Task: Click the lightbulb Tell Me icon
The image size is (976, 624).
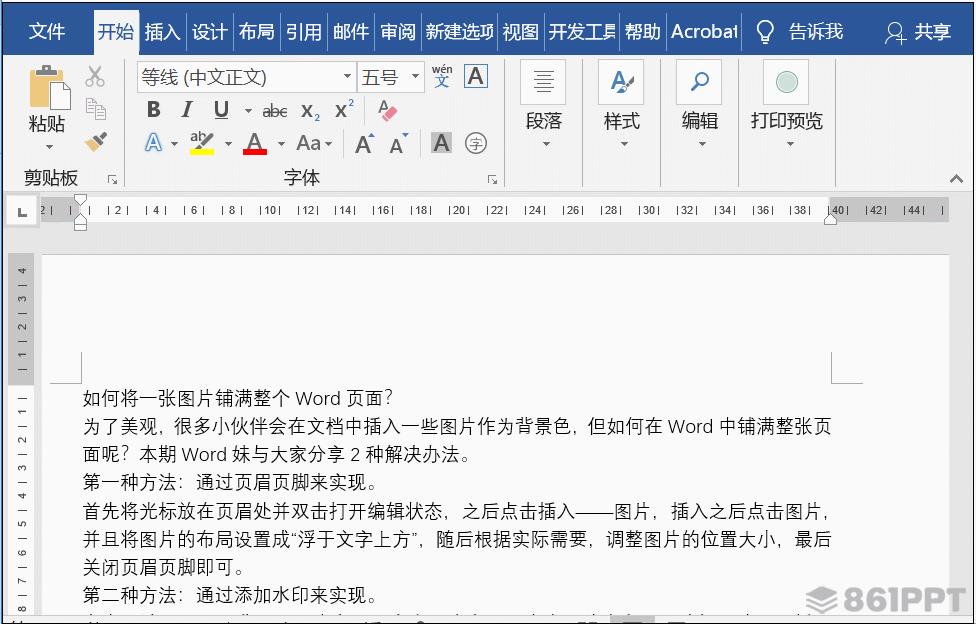Action: click(x=765, y=32)
